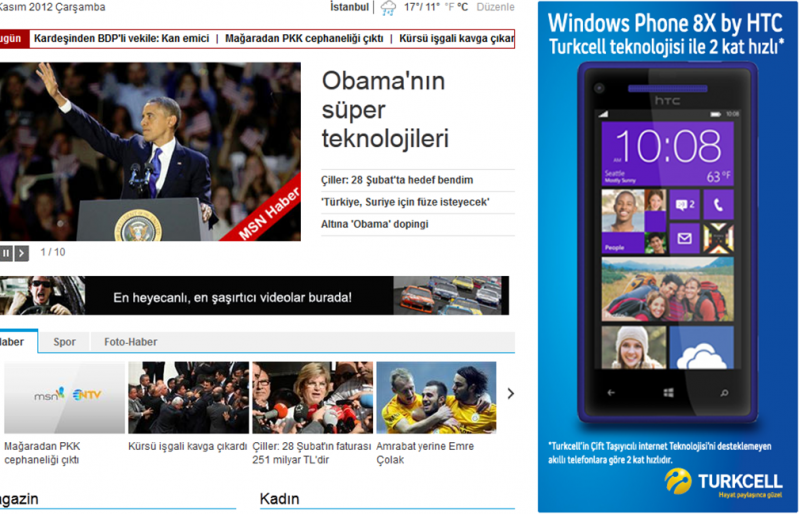Click the date text 'Kasım 2012 Çarşamba'
Screen dimensions: 800x514
[x=53, y=7]
